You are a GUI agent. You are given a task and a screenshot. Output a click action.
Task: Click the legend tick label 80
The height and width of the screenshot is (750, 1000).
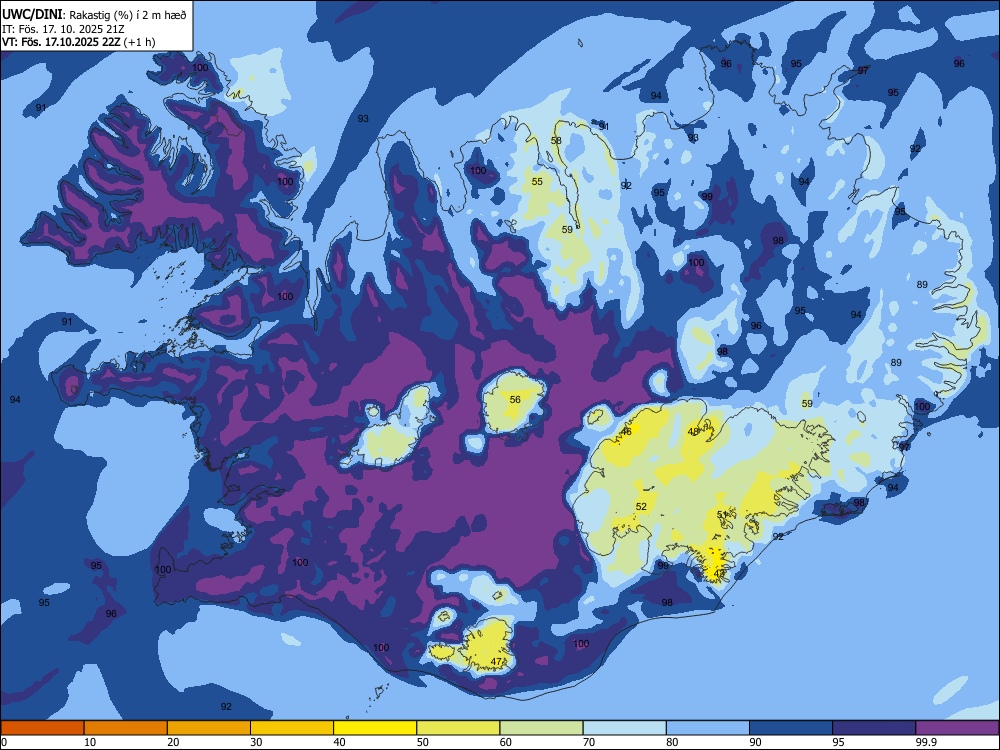672,742
